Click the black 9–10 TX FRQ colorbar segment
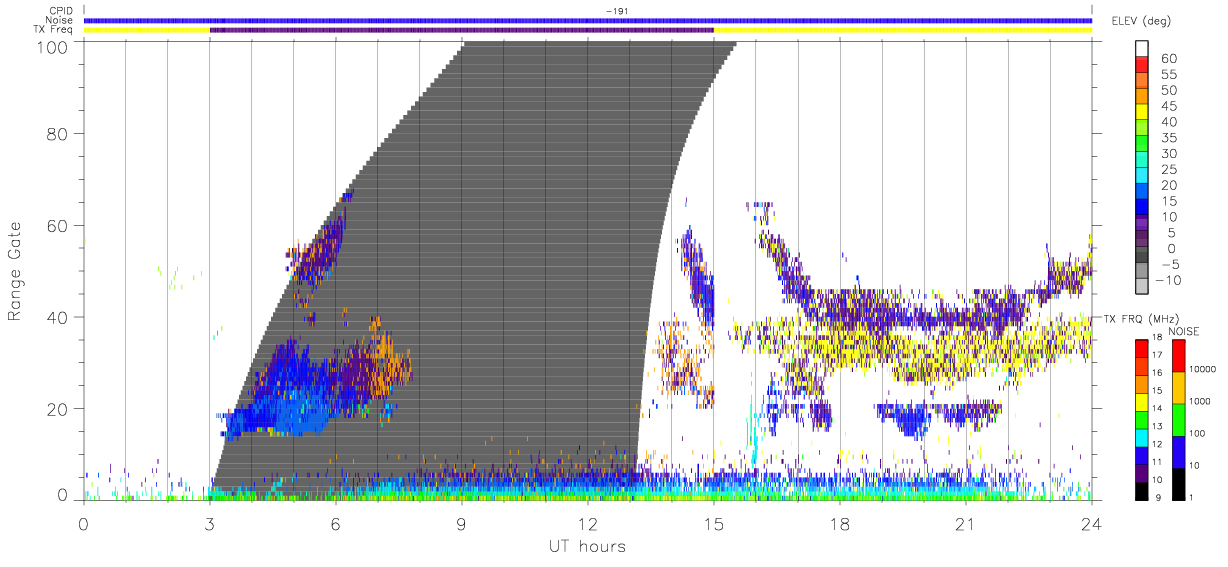This screenshot has width=1228, height=567. pyautogui.click(x=1140, y=489)
